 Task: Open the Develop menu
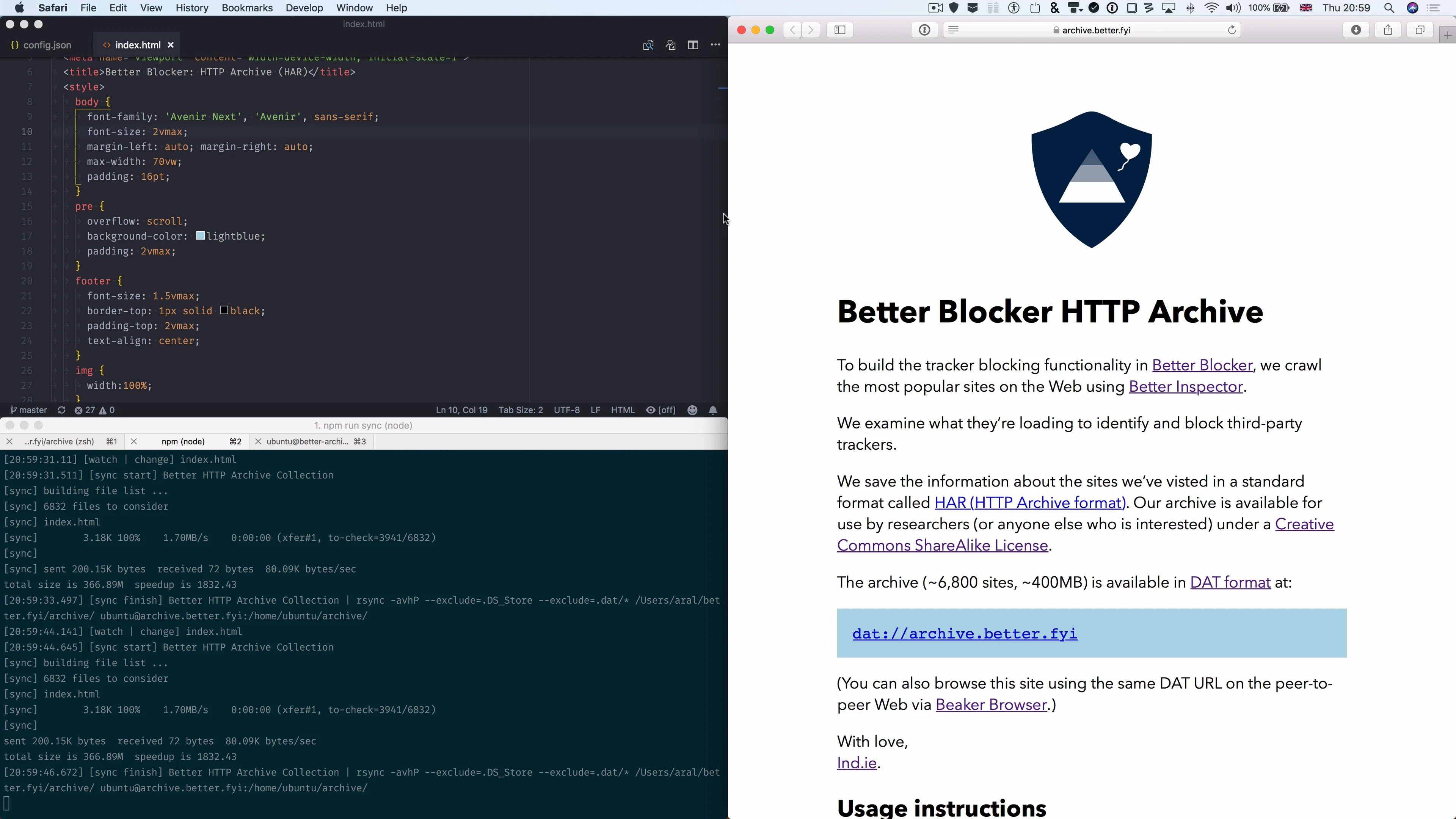tap(304, 8)
